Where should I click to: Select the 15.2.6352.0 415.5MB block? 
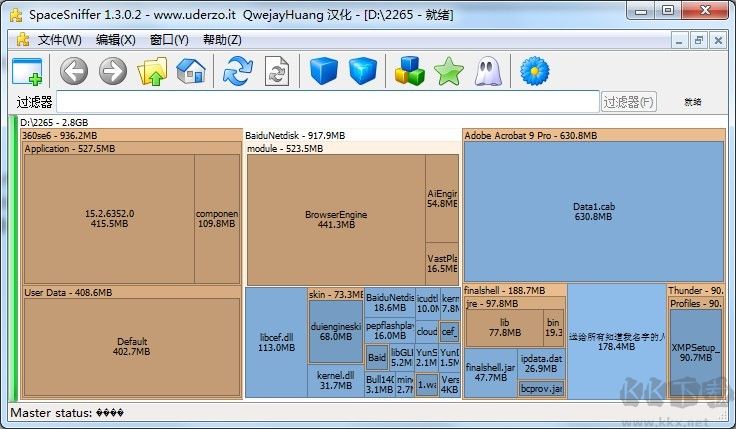coord(109,219)
